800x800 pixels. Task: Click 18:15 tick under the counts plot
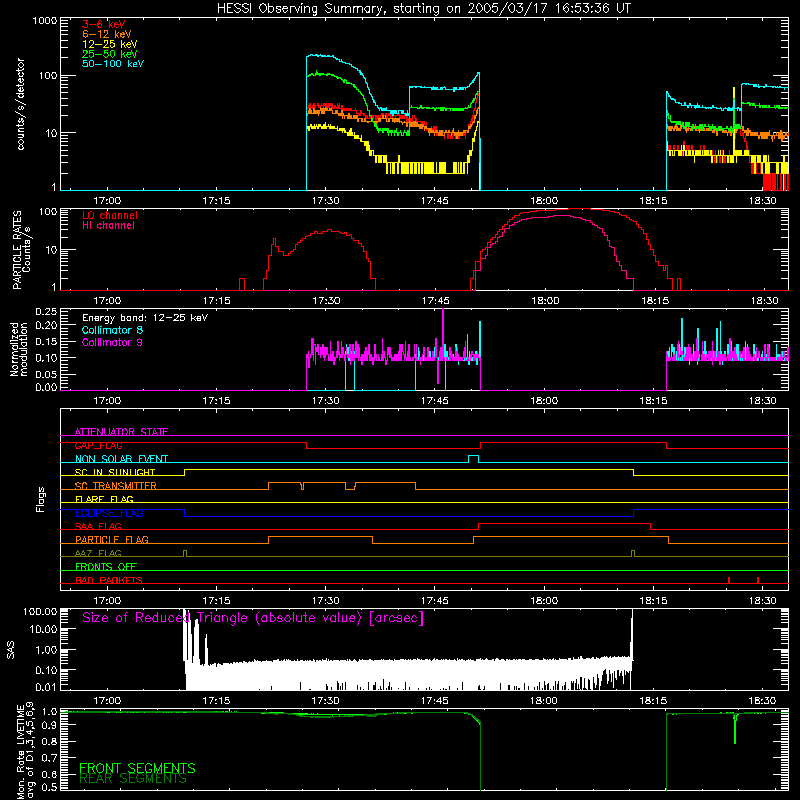(x=654, y=201)
